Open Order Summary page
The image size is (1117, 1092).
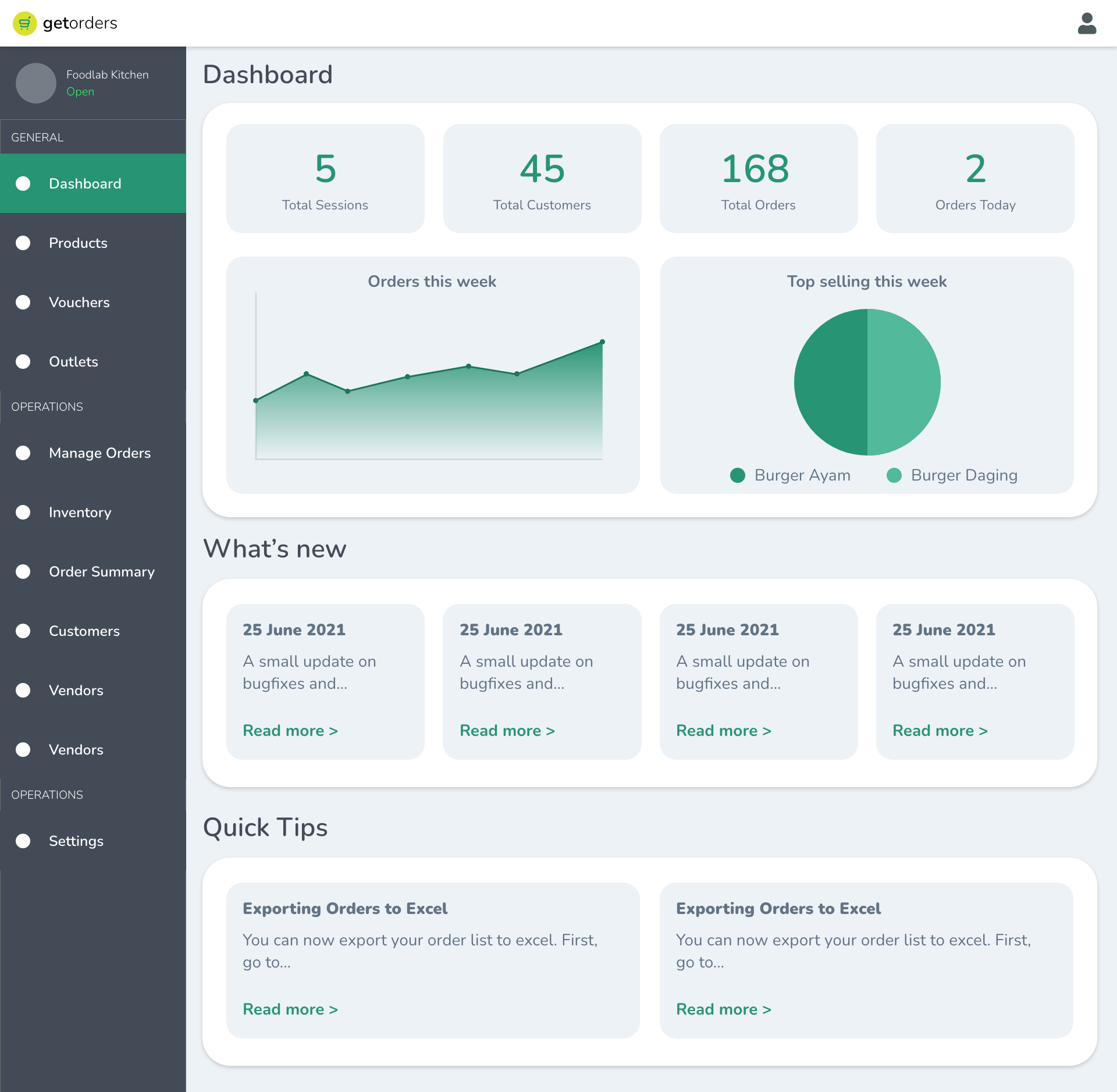tap(102, 571)
